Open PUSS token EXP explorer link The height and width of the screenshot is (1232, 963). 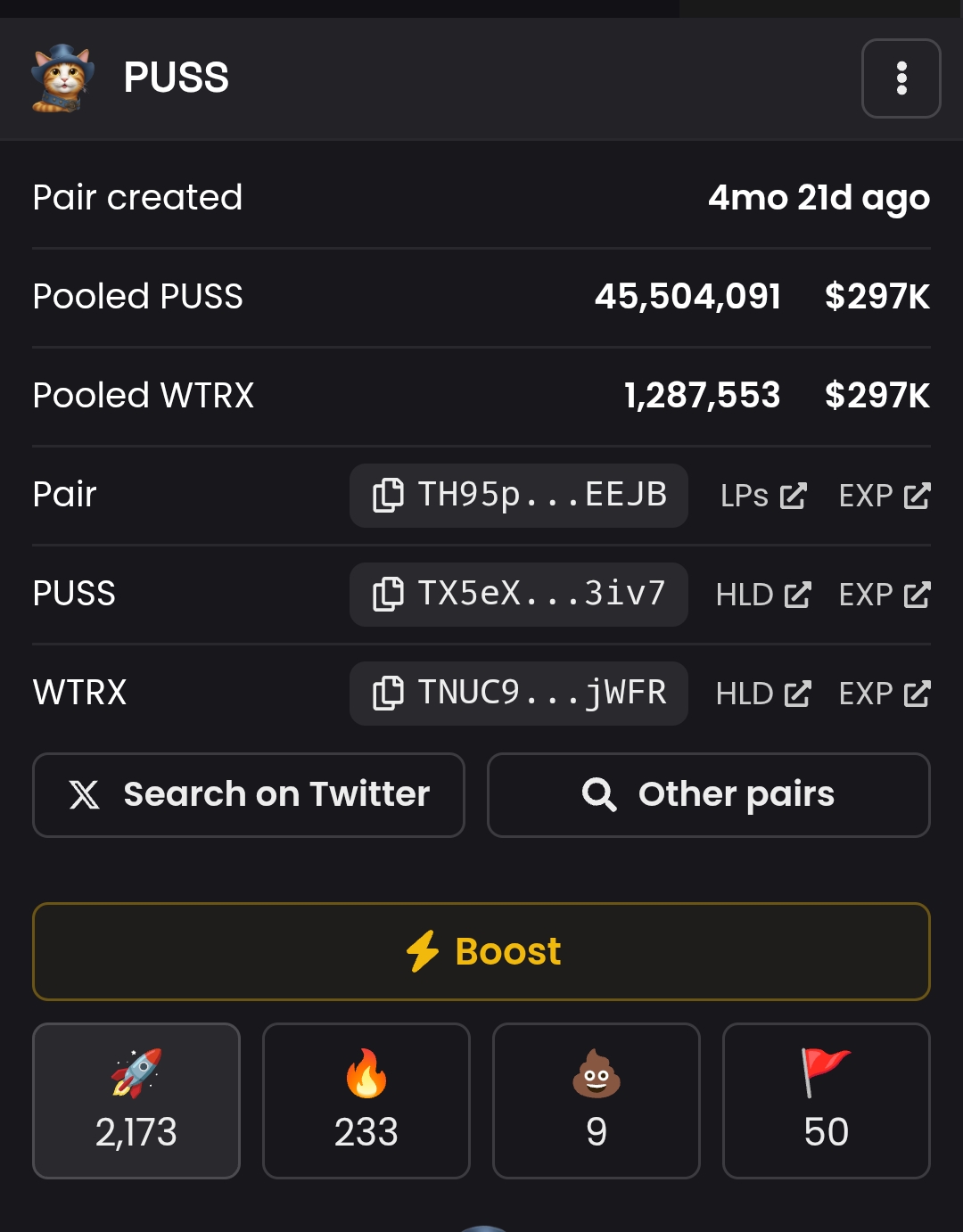tap(884, 595)
